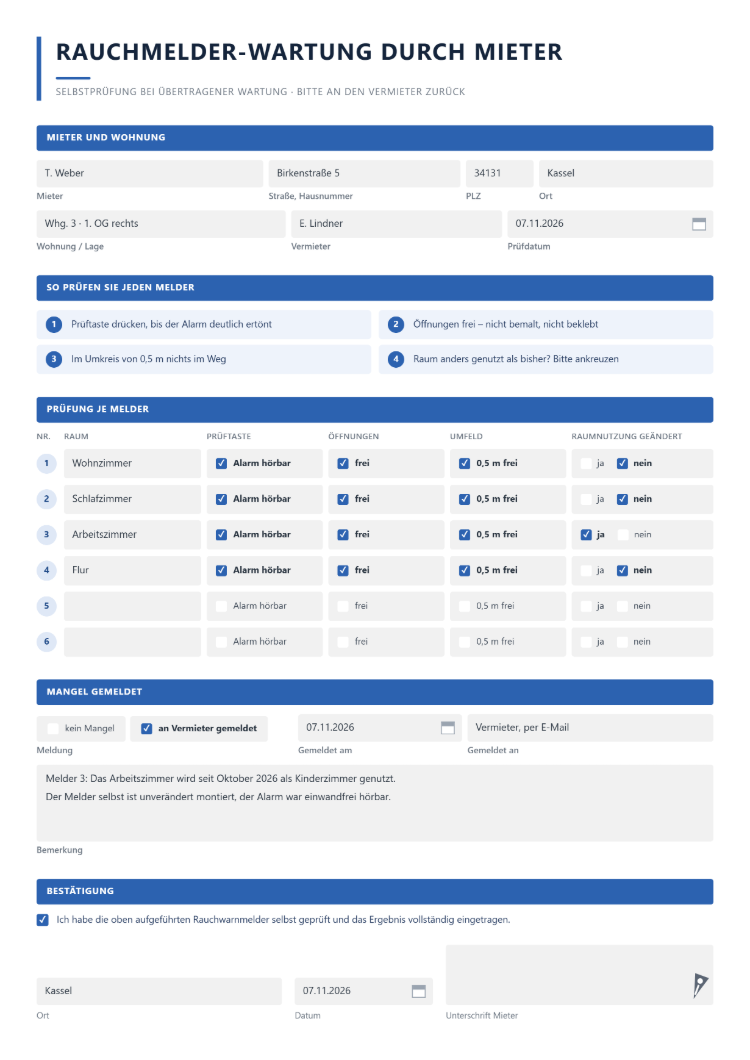The height and width of the screenshot is (1060, 750).
Task: Check 'ja' Raumnutzung for Wohnzimmer
Action: tap(586, 464)
